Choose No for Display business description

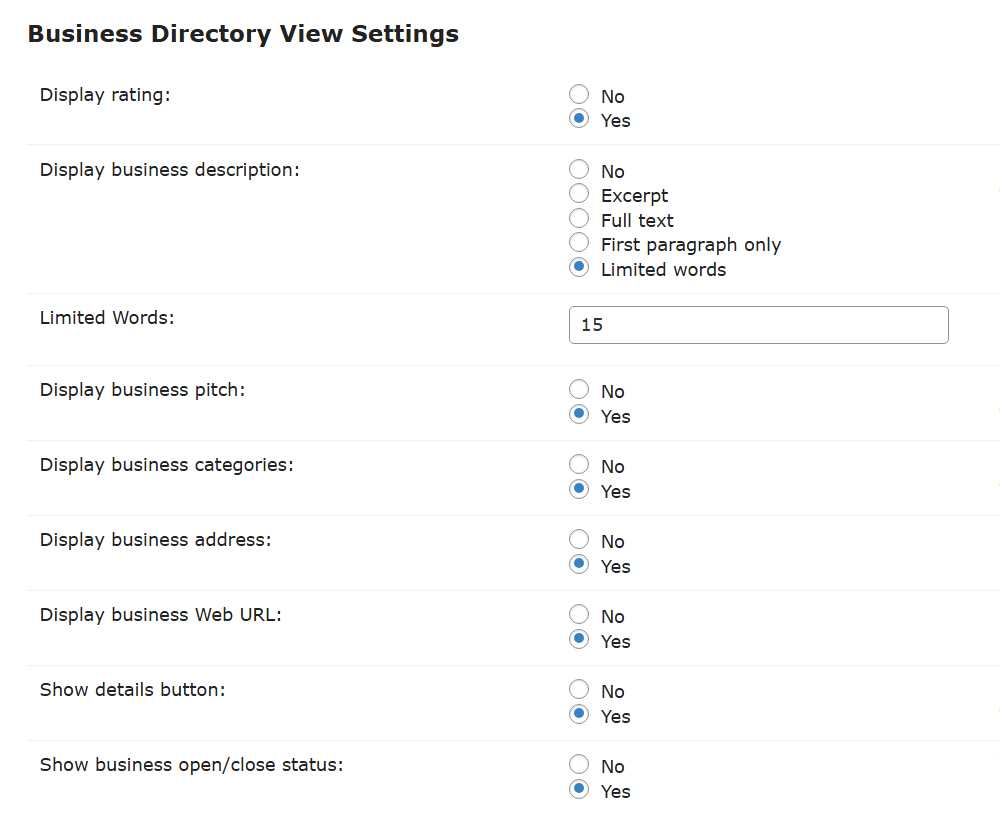click(x=579, y=170)
